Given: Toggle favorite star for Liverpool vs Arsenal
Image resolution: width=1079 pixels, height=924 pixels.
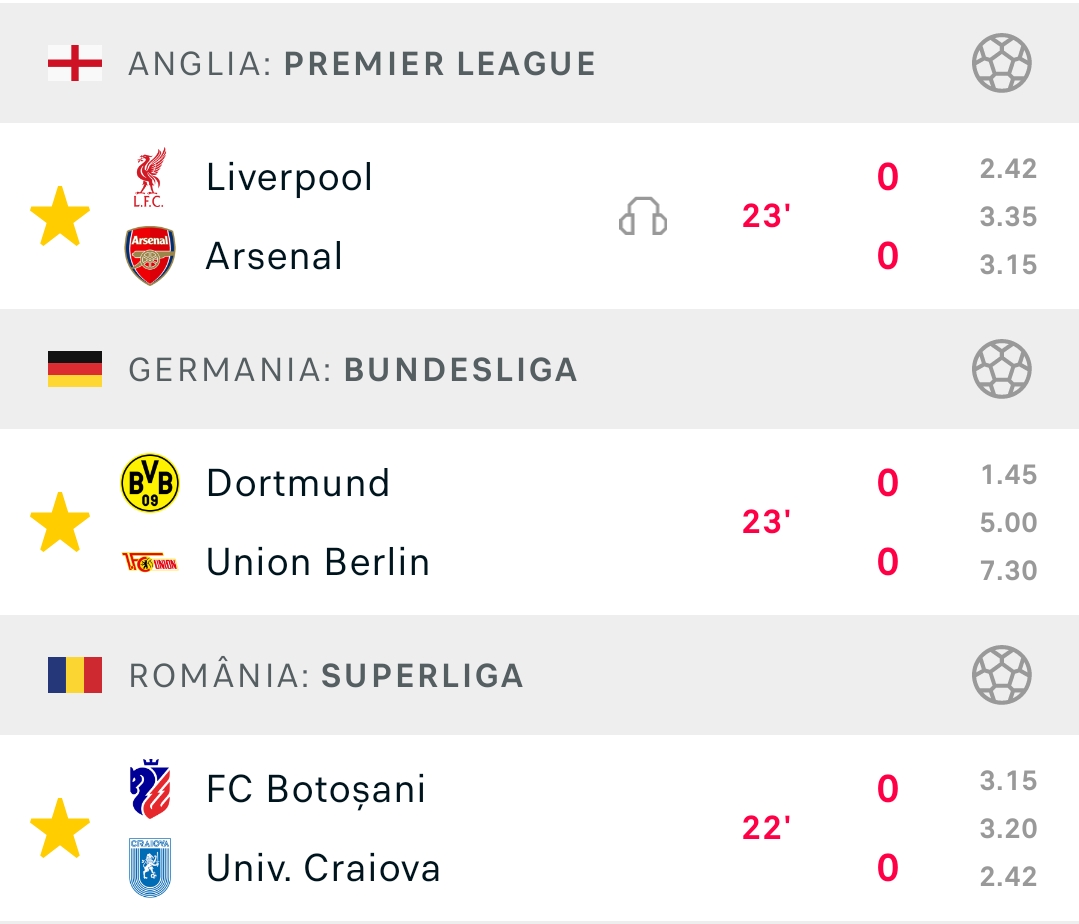Looking at the screenshot, I should click(60, 217).
